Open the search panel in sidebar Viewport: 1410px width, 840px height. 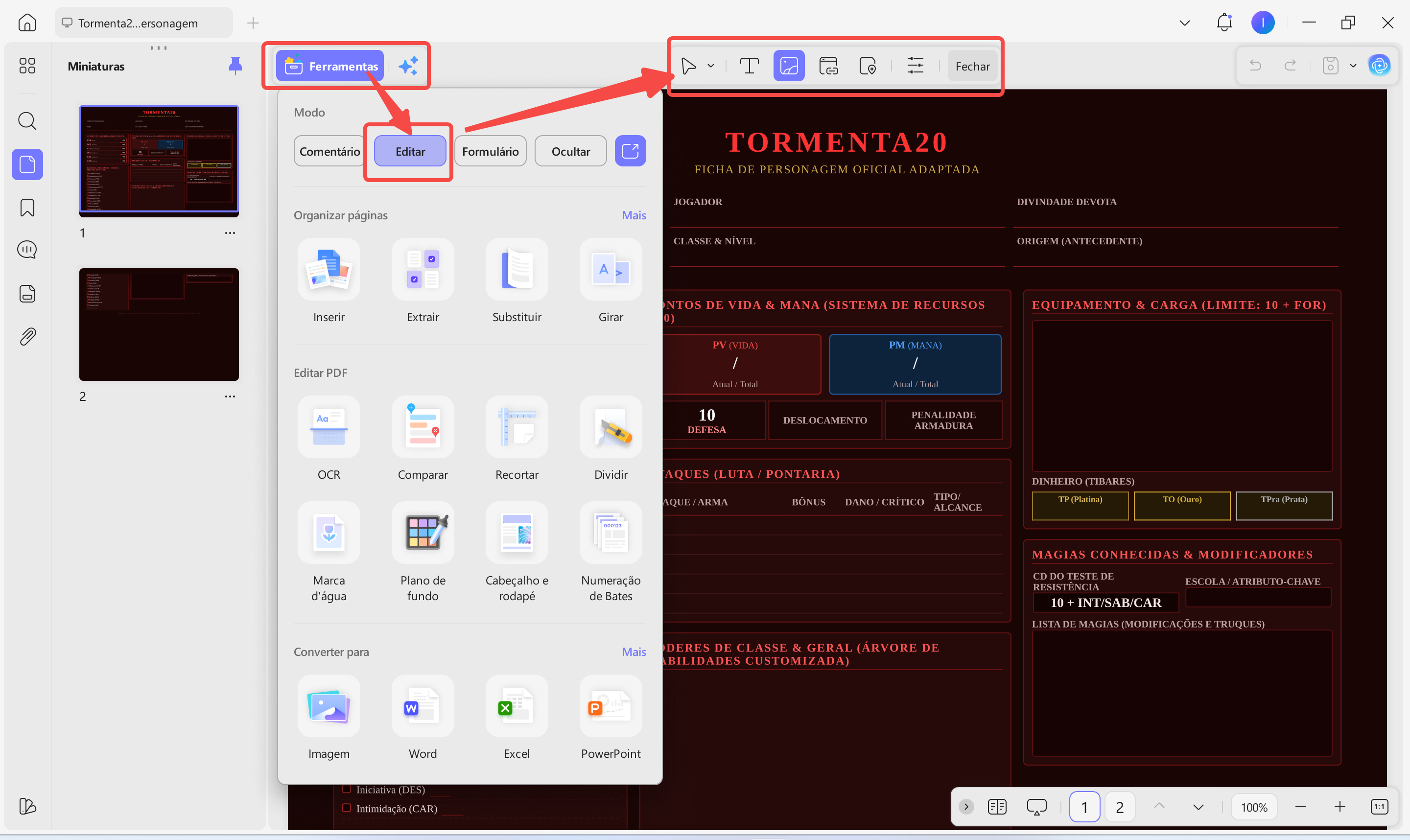tap(27, 120)
